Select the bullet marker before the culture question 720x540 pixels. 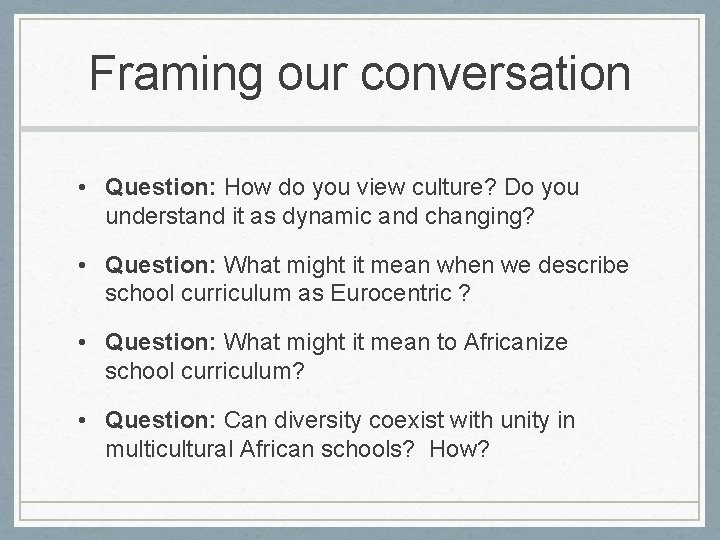point(82,188)
